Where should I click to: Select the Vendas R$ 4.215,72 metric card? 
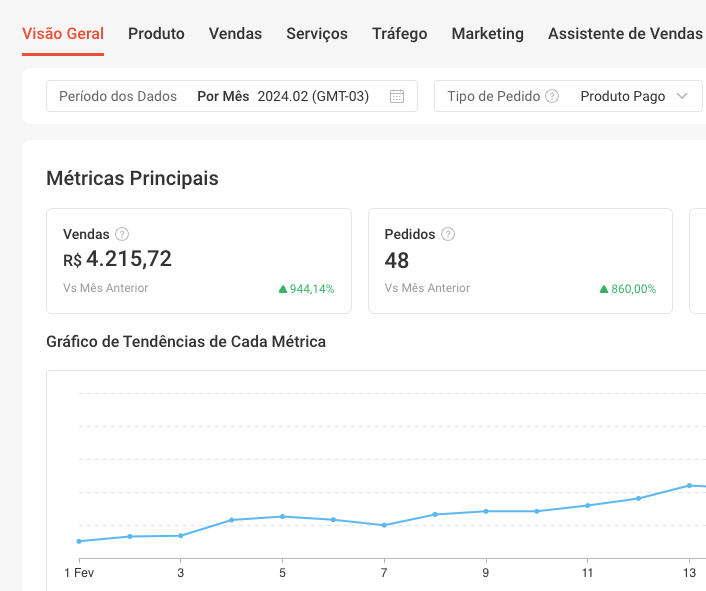199,261
